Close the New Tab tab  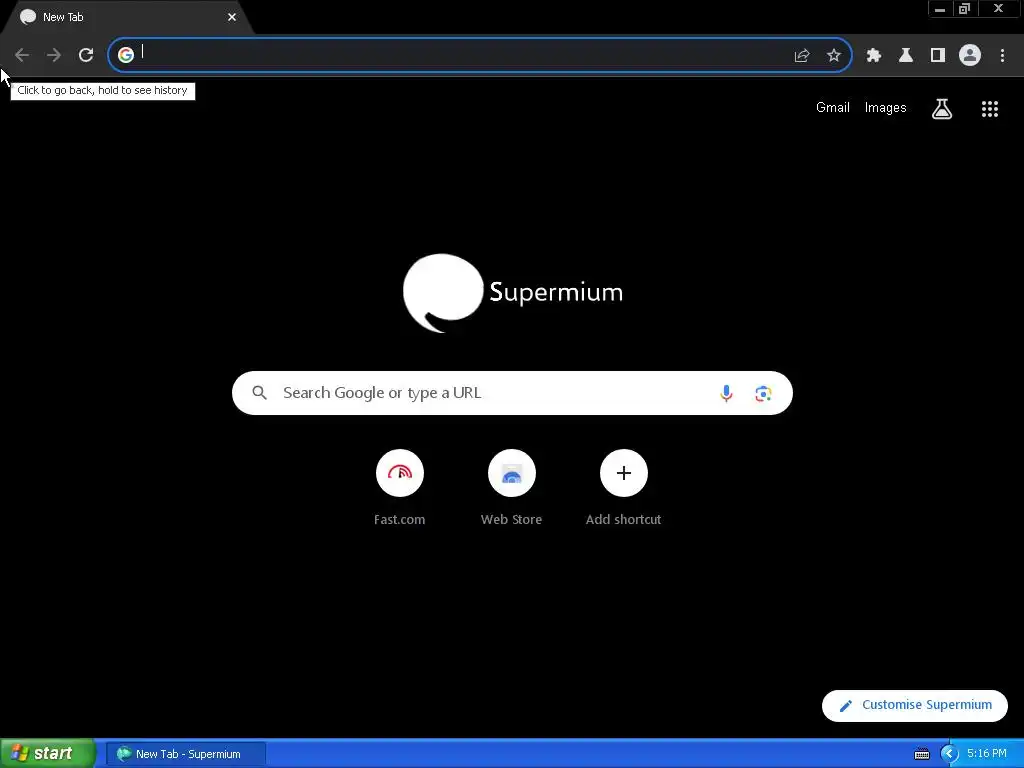click(232, 17)
